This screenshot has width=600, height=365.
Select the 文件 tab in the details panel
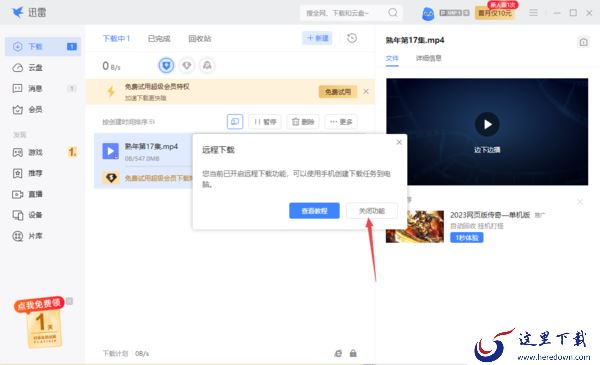[392, 58]
